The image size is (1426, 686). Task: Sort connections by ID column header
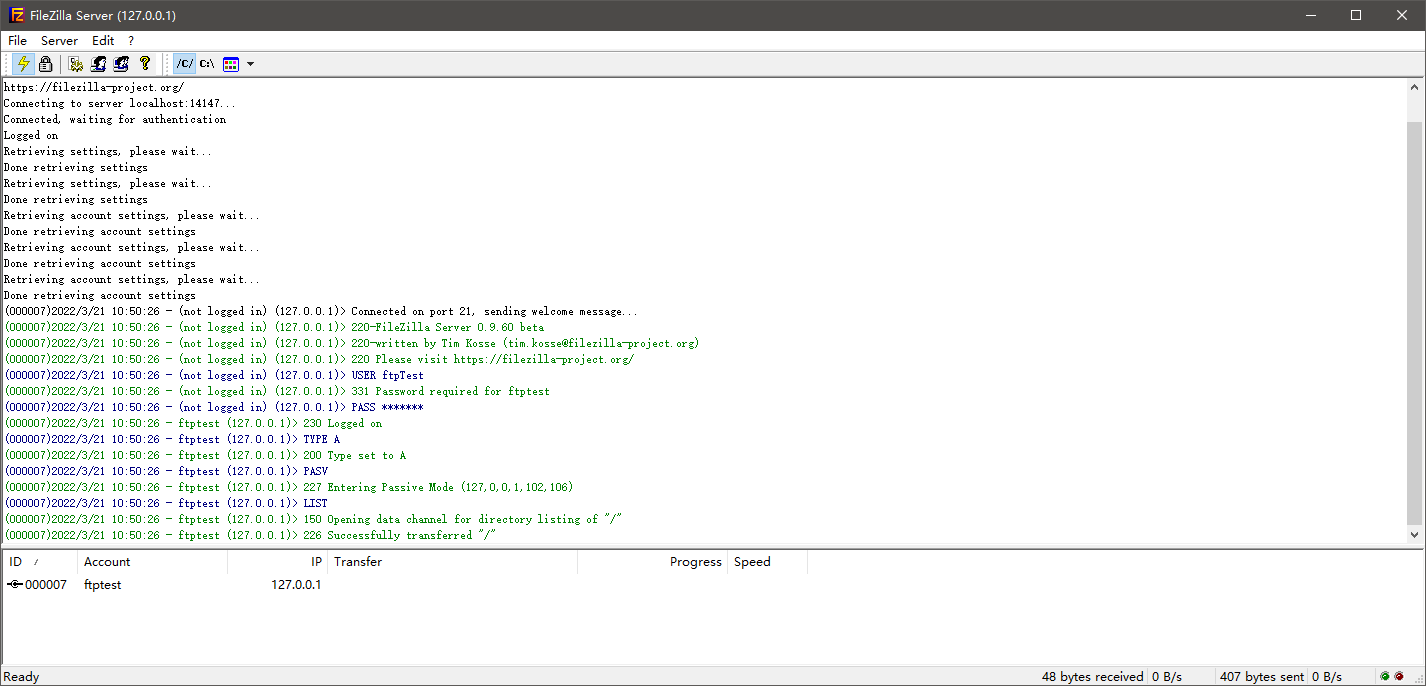40,562
